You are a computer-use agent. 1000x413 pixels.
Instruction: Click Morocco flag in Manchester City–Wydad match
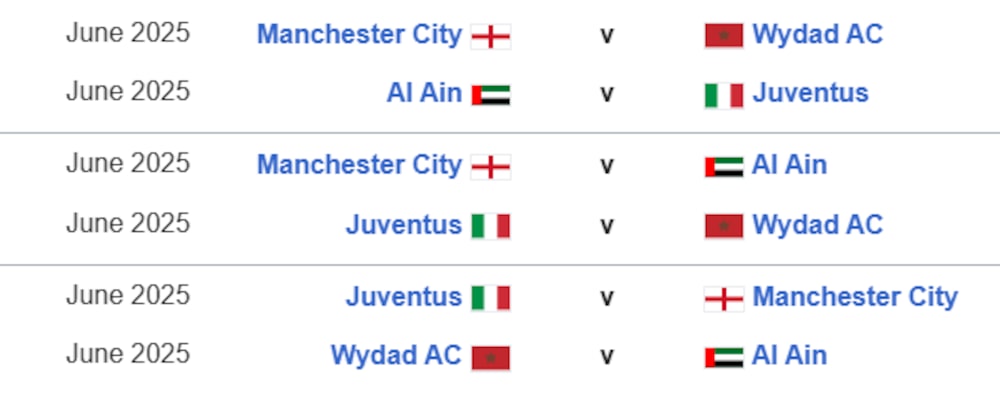(723, 36)
